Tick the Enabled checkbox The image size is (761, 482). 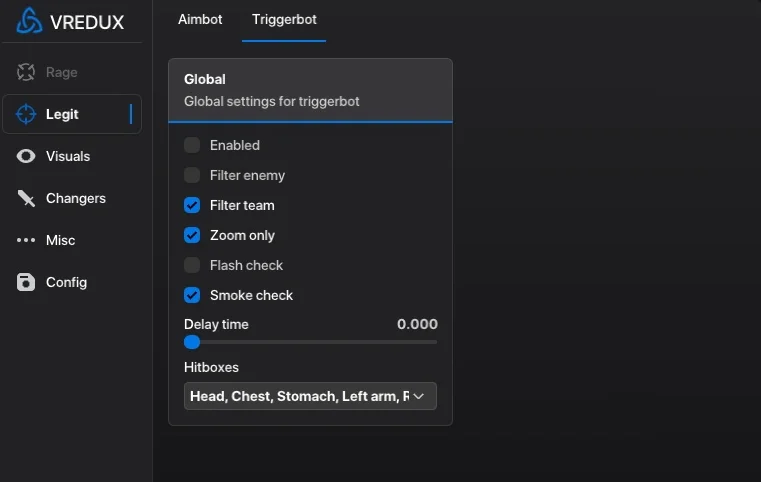tap(192, 145)
